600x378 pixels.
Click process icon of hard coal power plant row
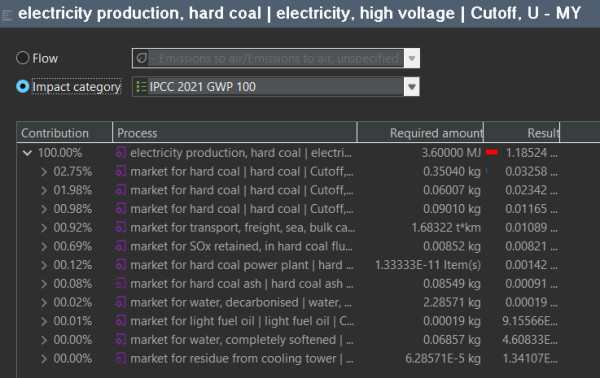pyautogui.click(x=121, y=265)
